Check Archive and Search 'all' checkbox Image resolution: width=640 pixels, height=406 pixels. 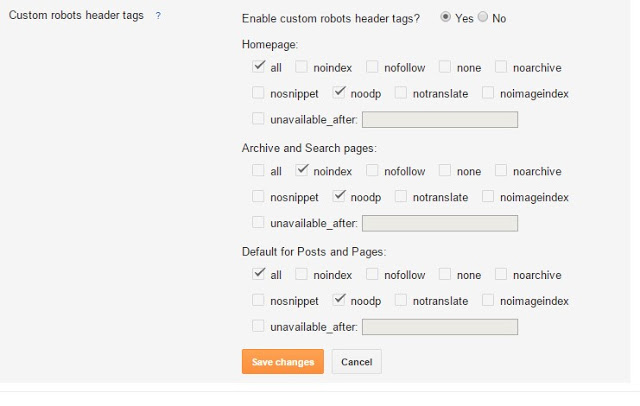(x=258, y=170)
